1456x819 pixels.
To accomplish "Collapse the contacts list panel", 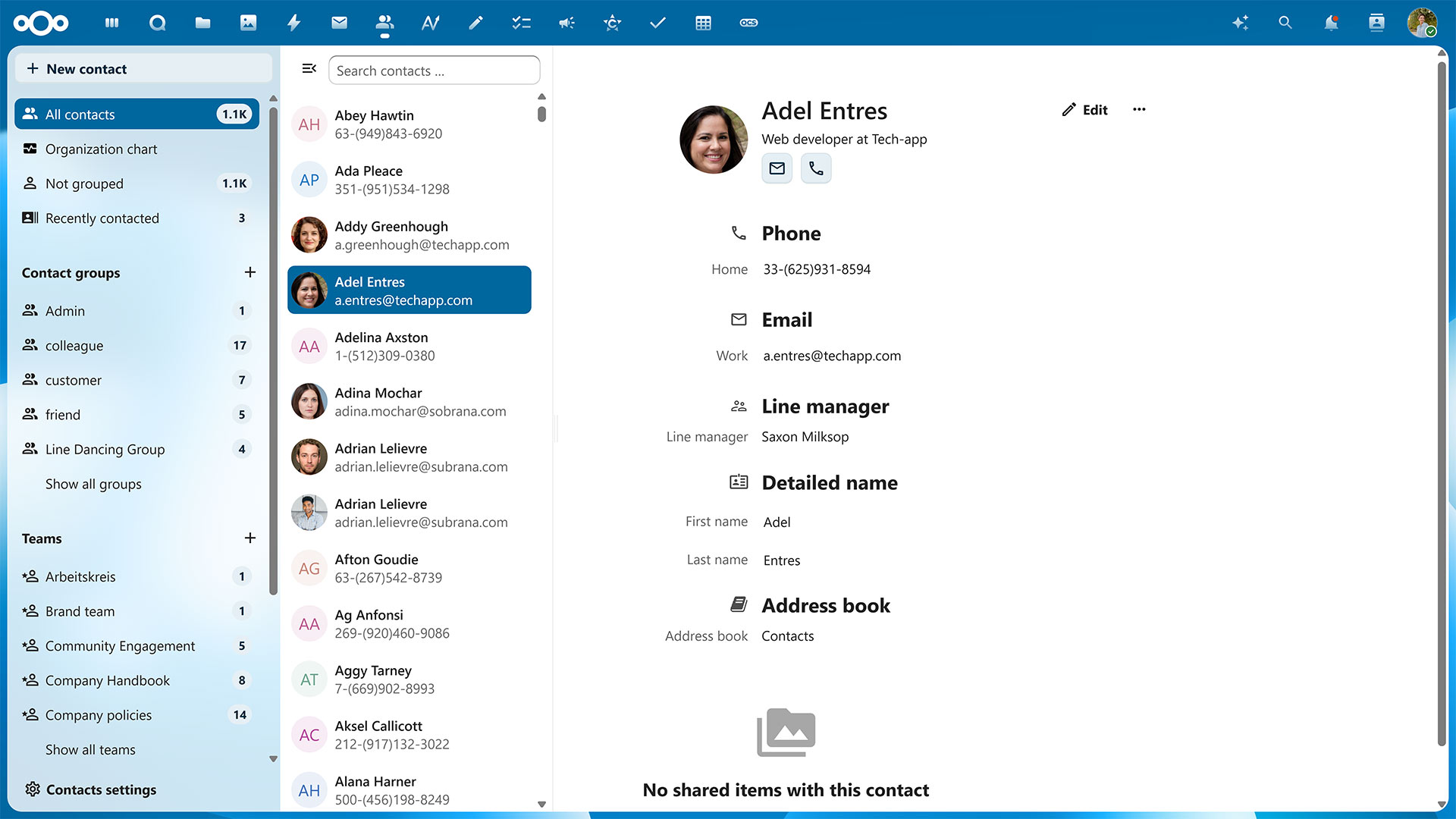I will tap(309, 68).
